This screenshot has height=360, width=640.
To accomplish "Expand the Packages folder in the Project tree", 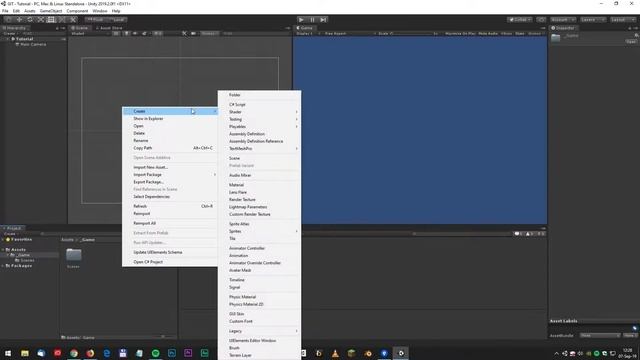I will pos(3,266).
